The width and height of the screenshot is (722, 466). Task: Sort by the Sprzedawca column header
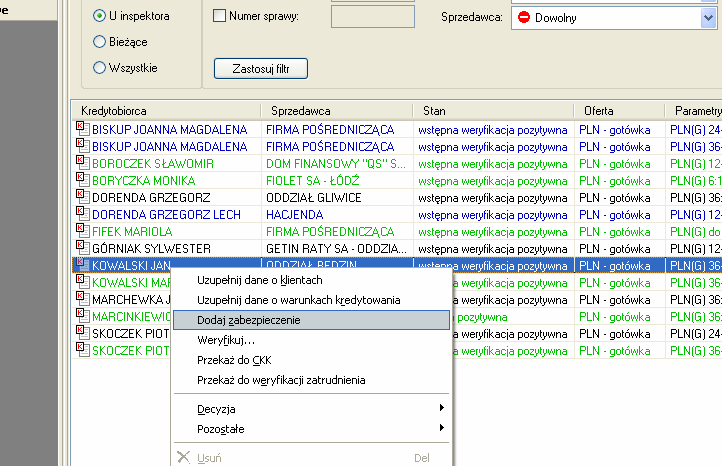337,111
